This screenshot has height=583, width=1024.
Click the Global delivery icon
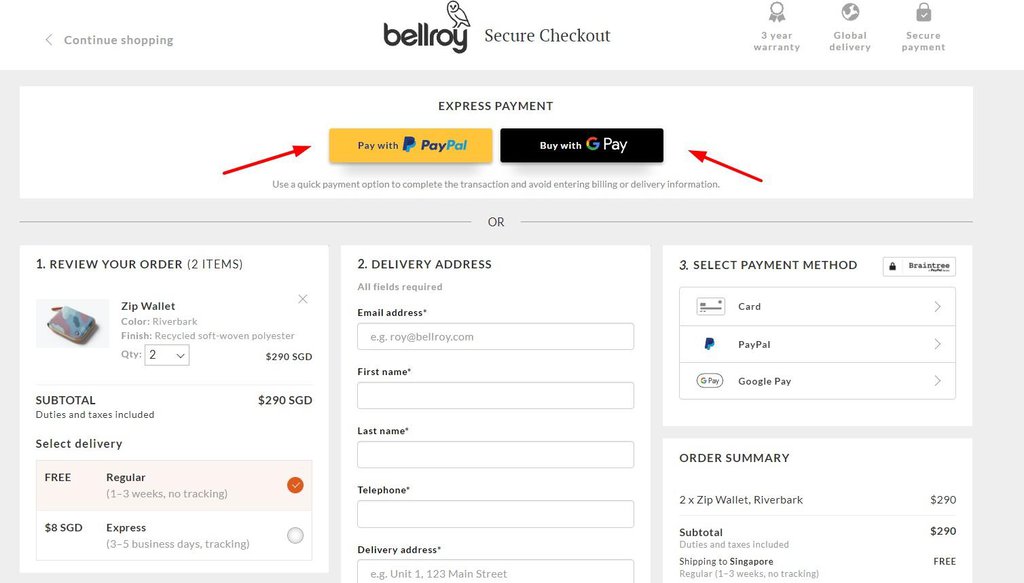point(849,14)
